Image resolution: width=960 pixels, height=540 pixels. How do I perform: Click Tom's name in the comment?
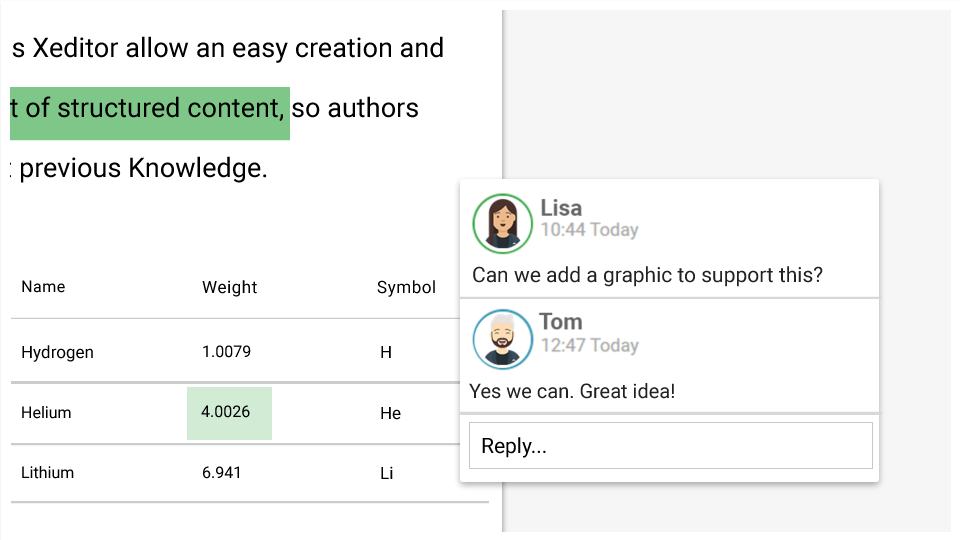pyautogui.click(x=561, y=322)
